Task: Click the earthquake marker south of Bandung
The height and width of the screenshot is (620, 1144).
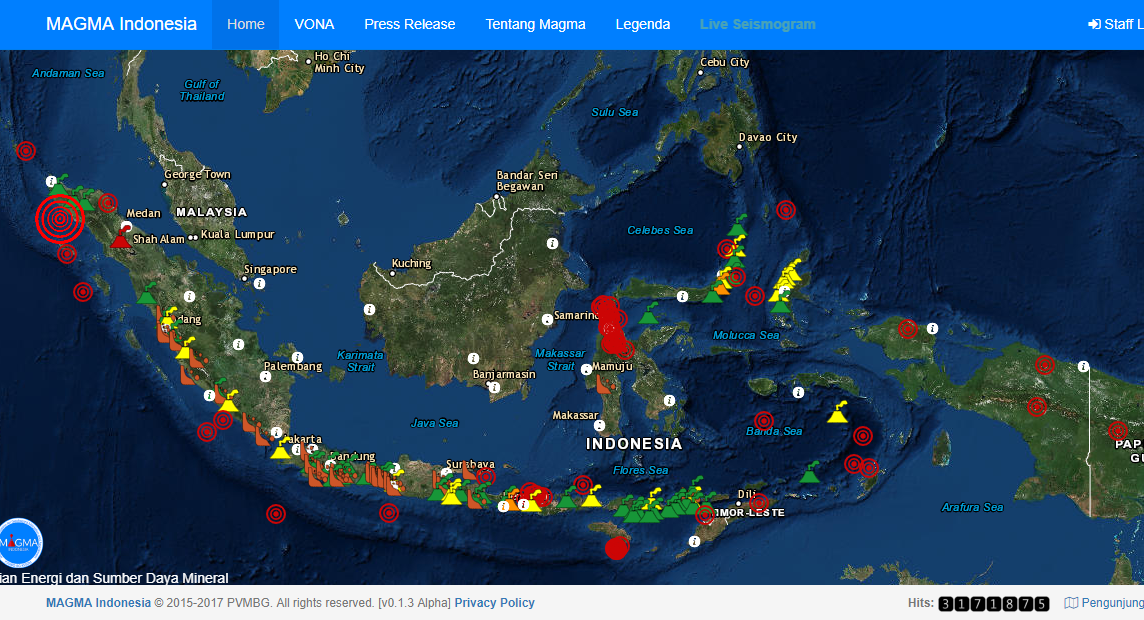Action: click(x=389, y=513)
